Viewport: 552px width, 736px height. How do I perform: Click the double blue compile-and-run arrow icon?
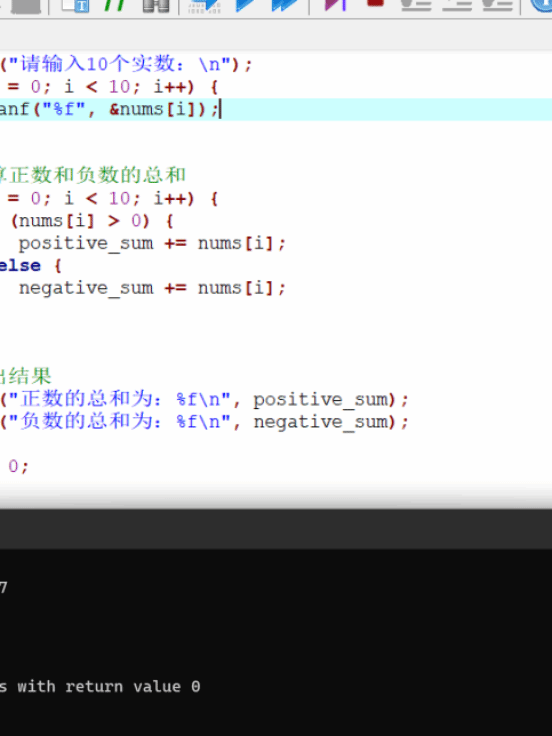(x=285, y=6)
